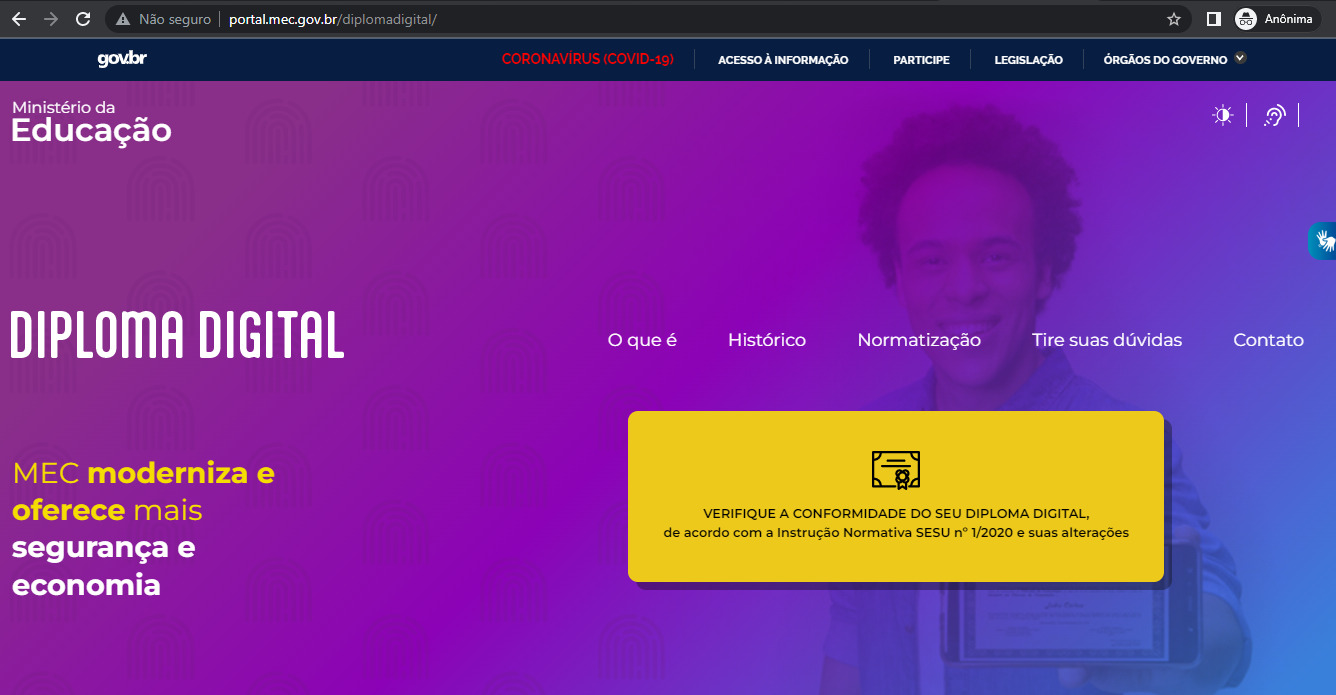Reload the page with the refresh icon

coord(83,19)
